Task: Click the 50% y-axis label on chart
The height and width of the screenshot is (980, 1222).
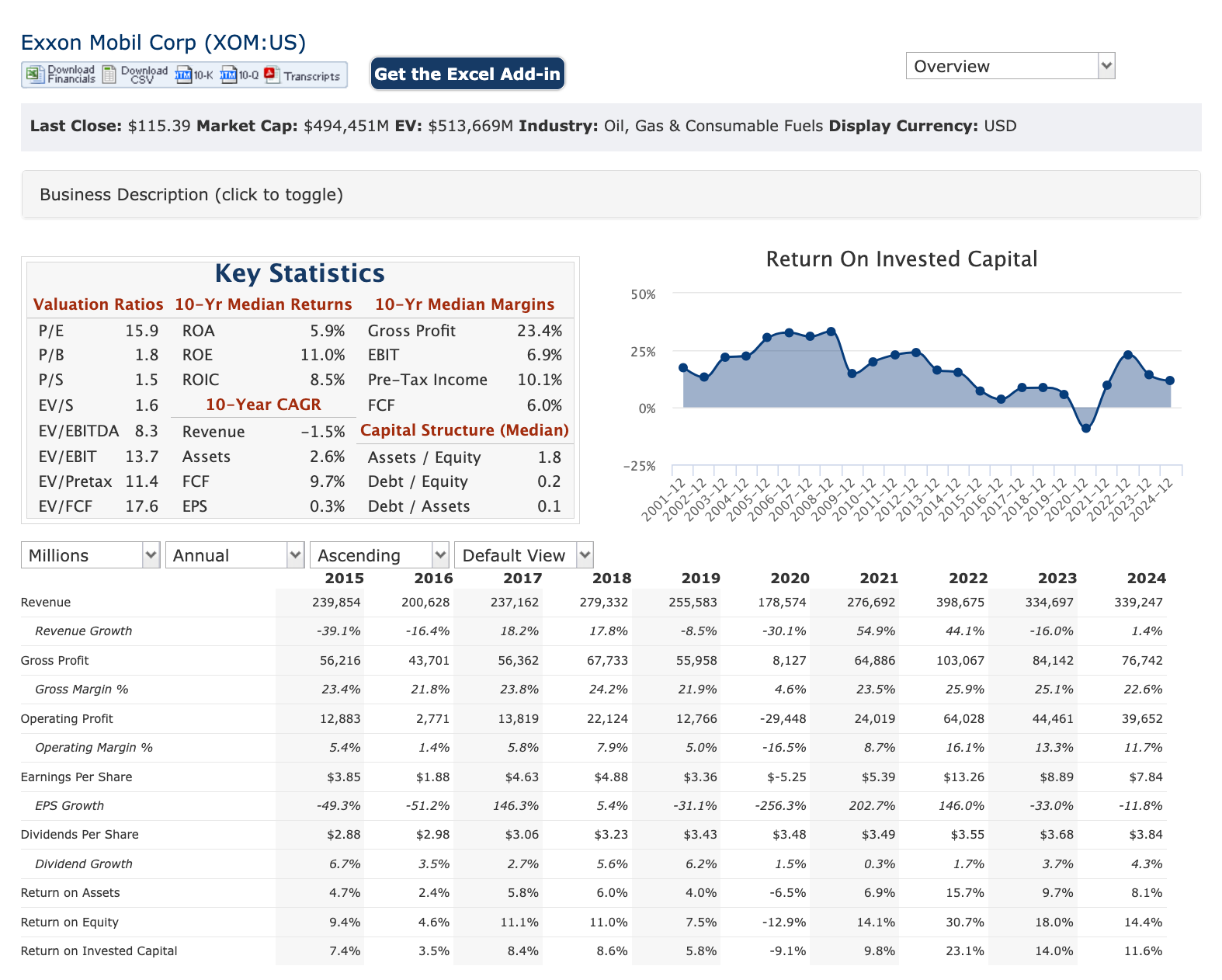Action: (644, 295)
